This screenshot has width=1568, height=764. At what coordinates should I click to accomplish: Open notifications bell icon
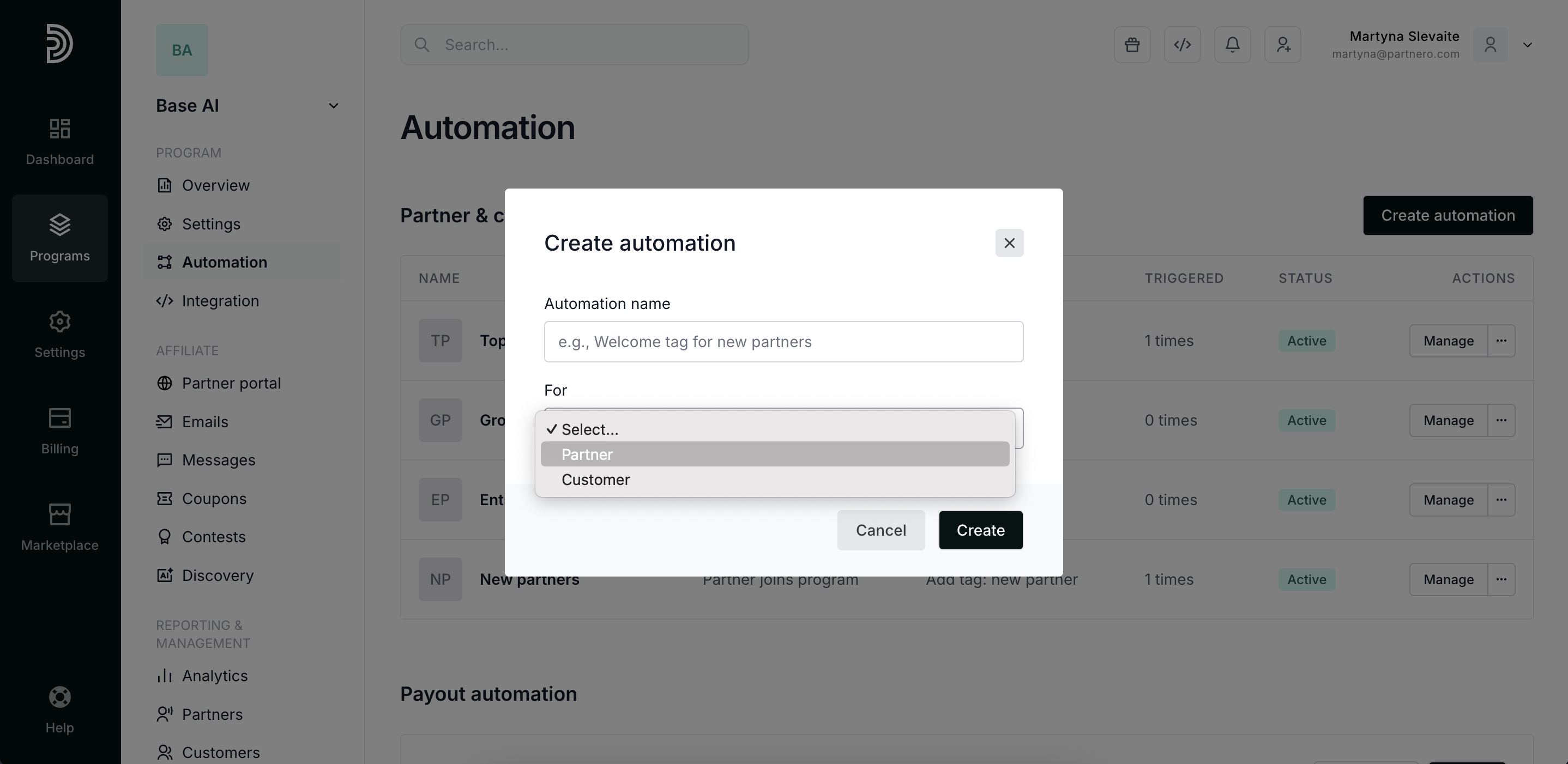click(x=1232, y=44)
